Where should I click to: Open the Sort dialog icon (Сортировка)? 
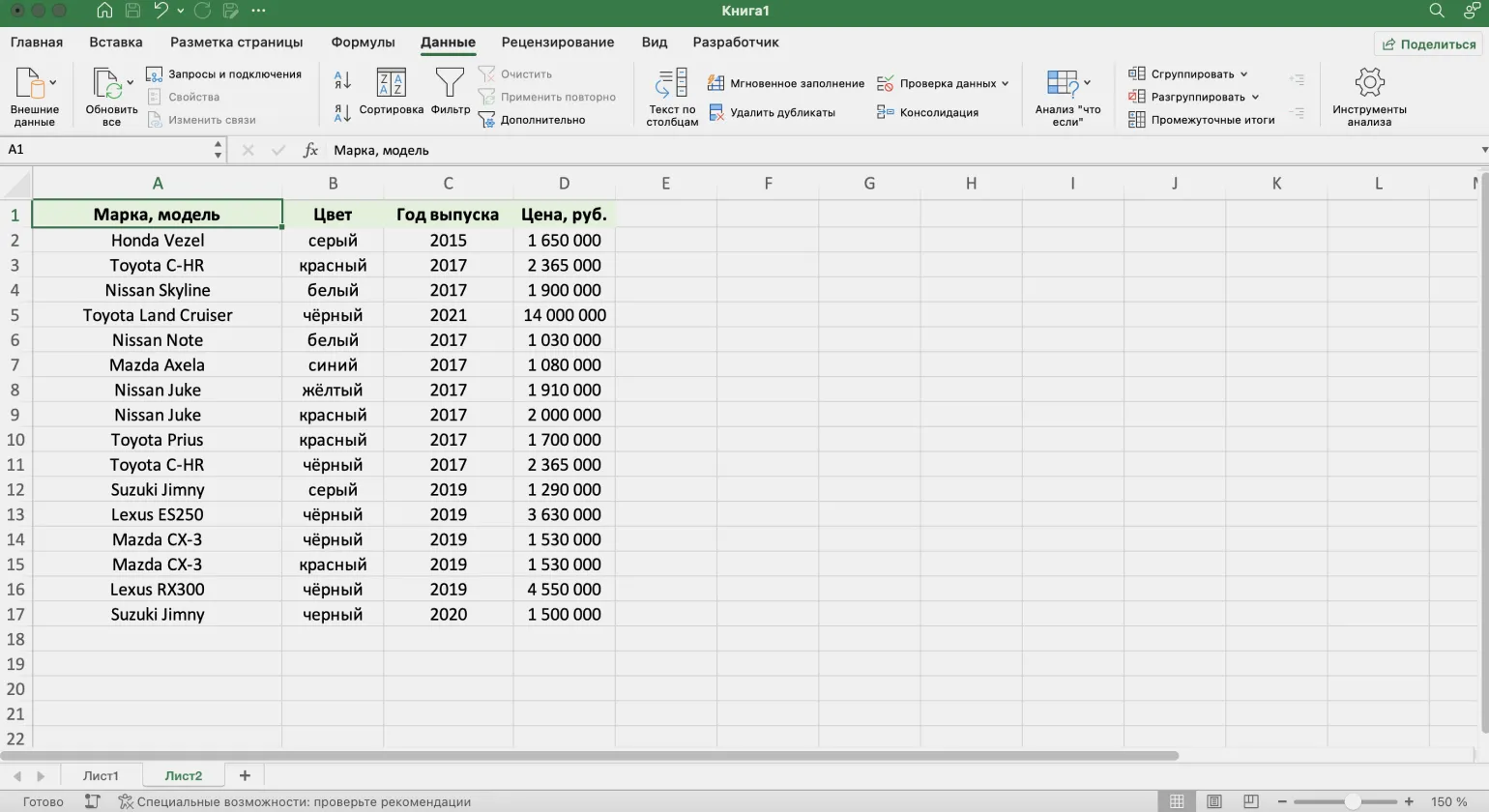[391, 84]
